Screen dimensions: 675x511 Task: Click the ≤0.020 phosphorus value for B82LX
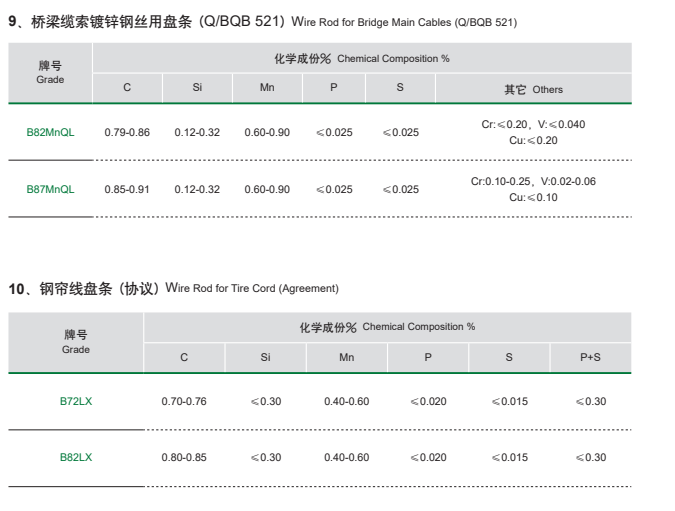point(428,457)
